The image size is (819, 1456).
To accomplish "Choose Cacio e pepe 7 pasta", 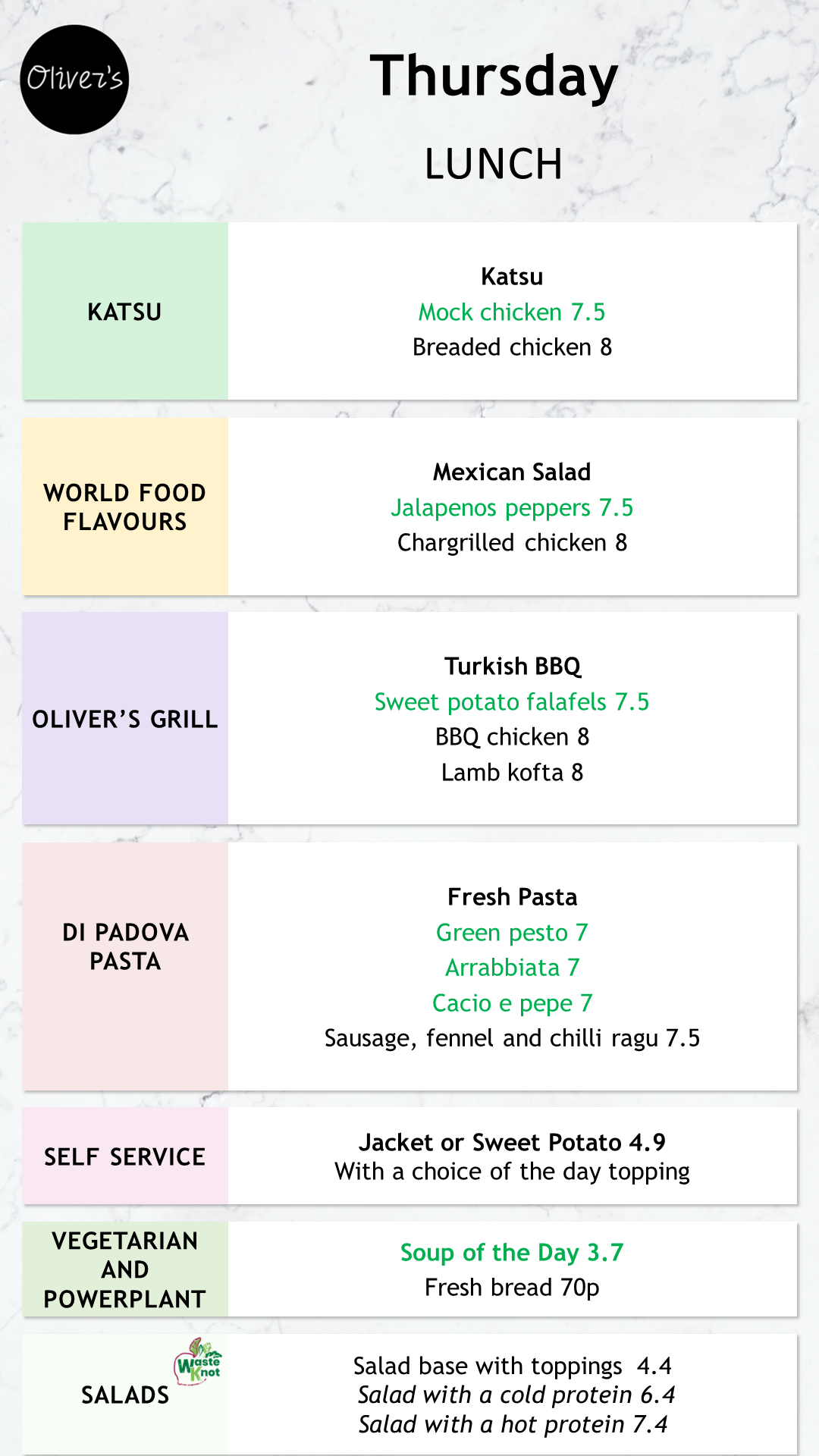I will 512,1003.
